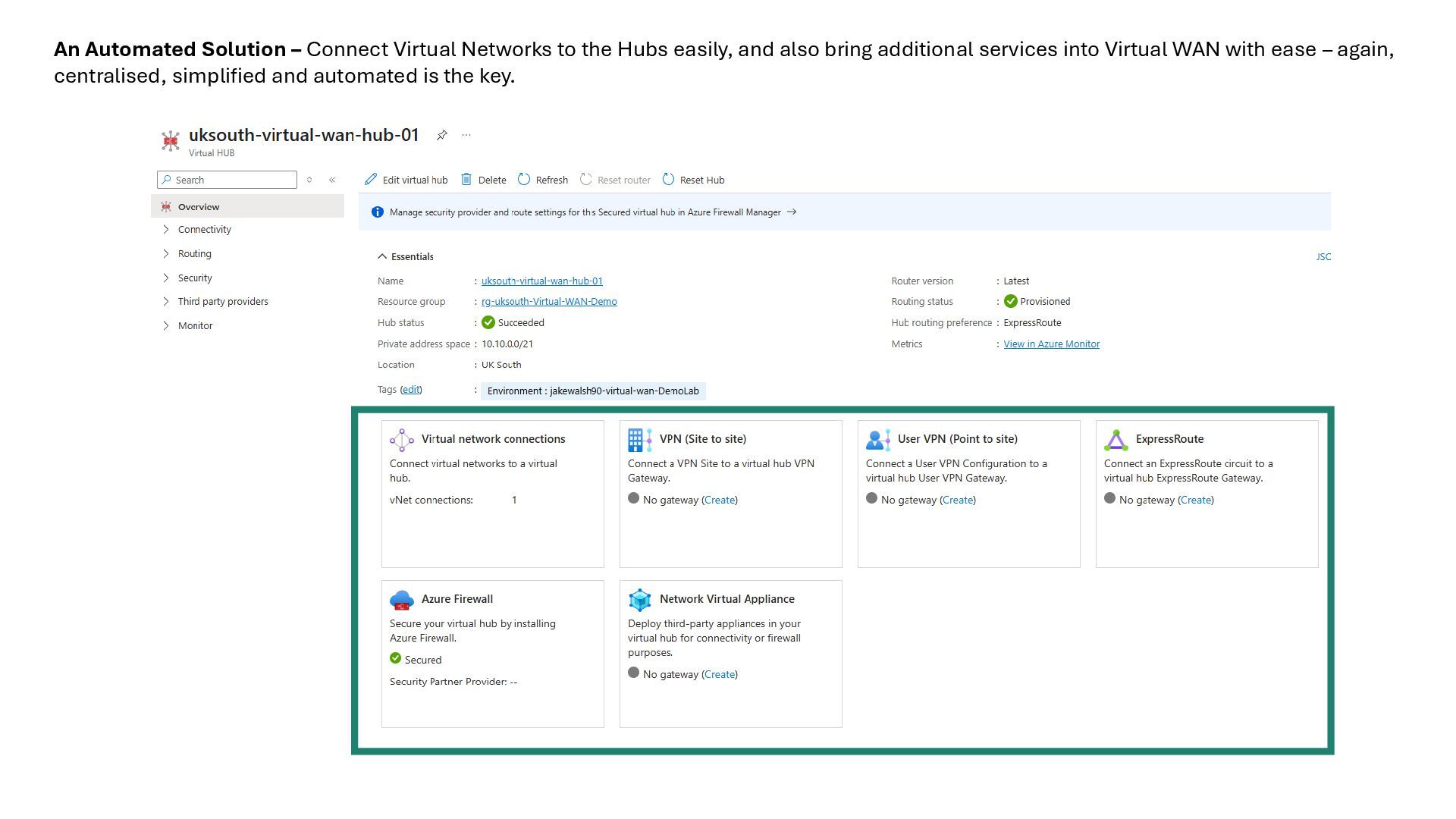Viewport: 1456px width, 819px height.
Task: Click the Virtual network connections tile icon
Action: point(402,440)
